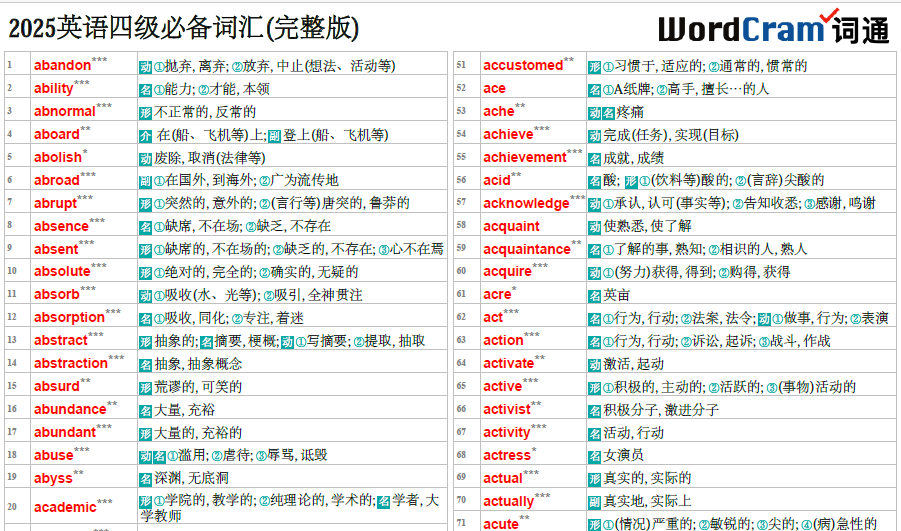Viewport: 901px width, 531px height.
Task: Click the 名 tag in the actress row
Action: [595, 455]
